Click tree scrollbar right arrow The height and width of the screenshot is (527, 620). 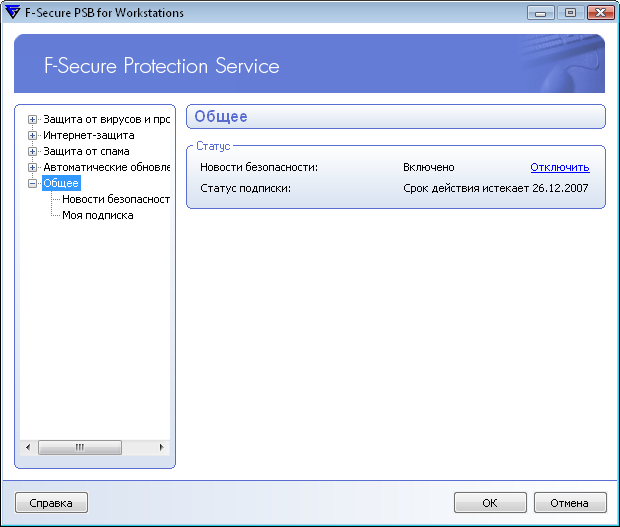[161, 448]
